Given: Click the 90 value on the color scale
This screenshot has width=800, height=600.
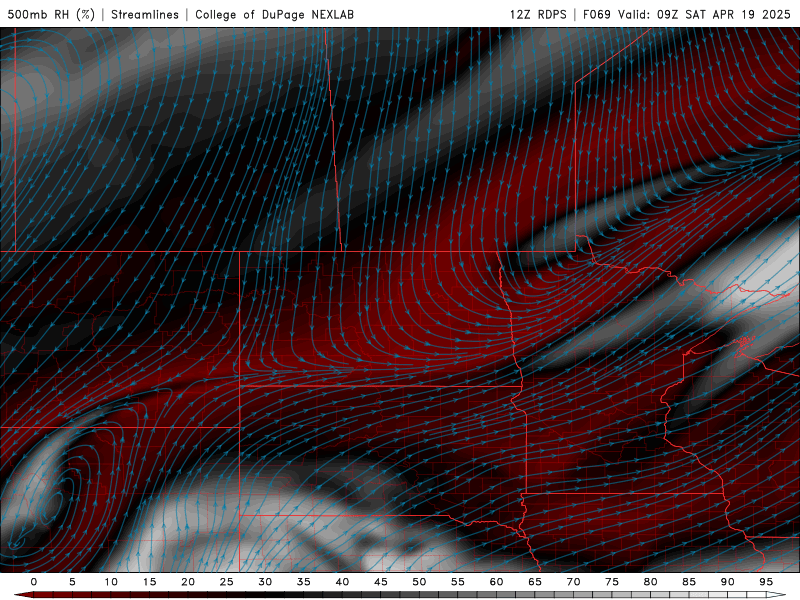Looking at the screenshot, I should coord(728,582).
